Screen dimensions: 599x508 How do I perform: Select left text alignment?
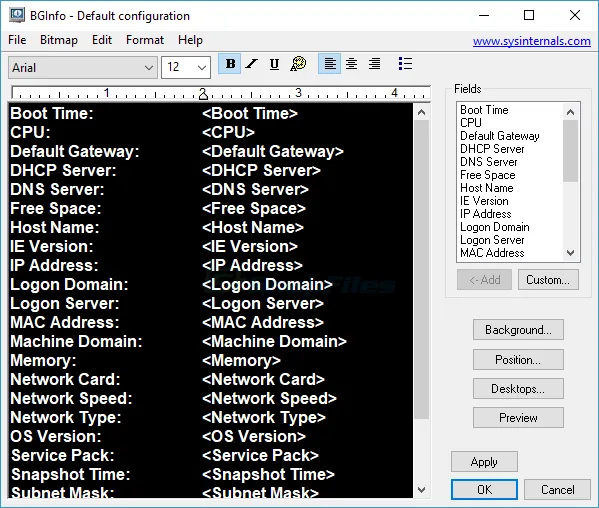pyautogui.click(x=329, y=64)
